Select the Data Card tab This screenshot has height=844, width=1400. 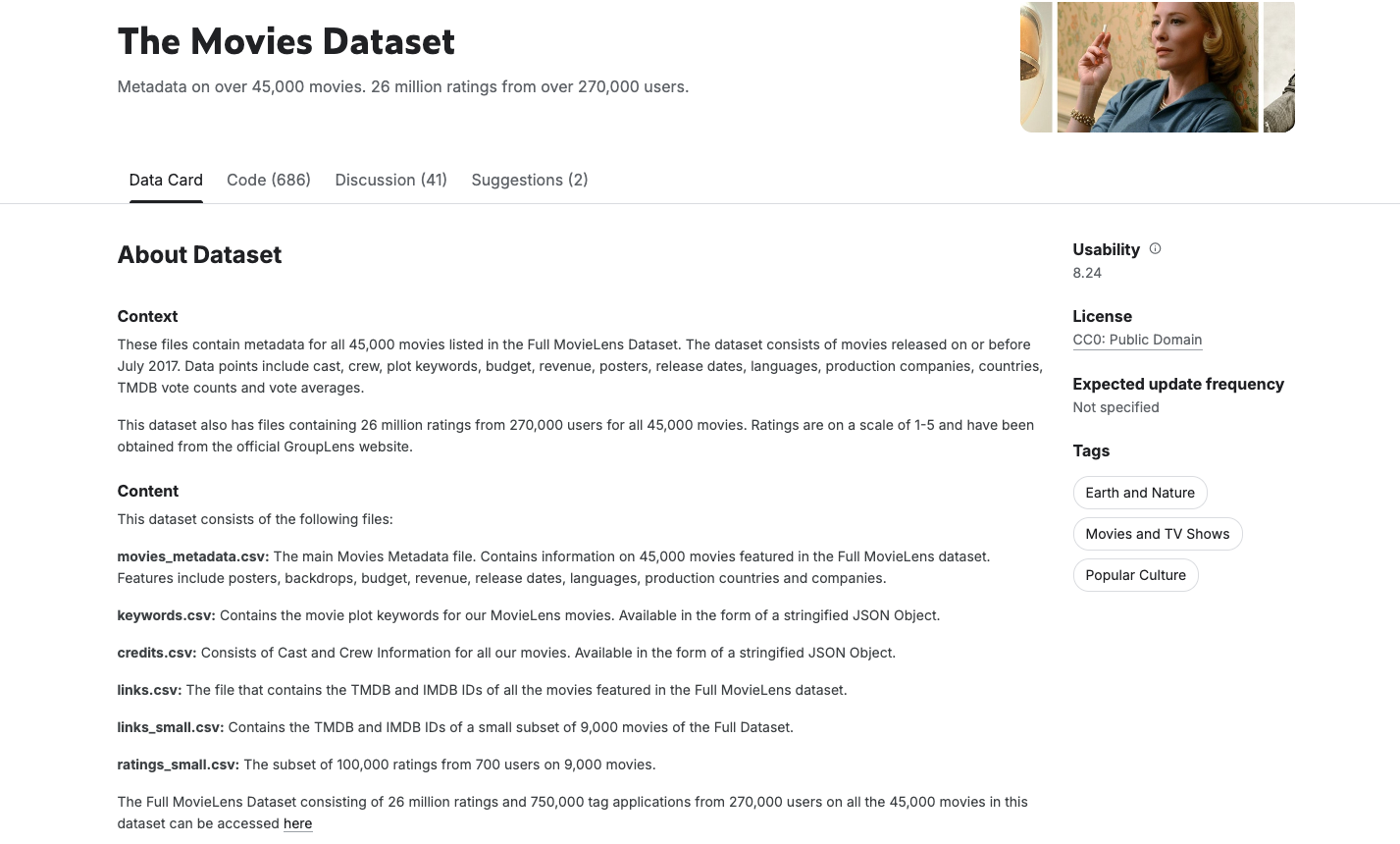[x=166, y=180]
